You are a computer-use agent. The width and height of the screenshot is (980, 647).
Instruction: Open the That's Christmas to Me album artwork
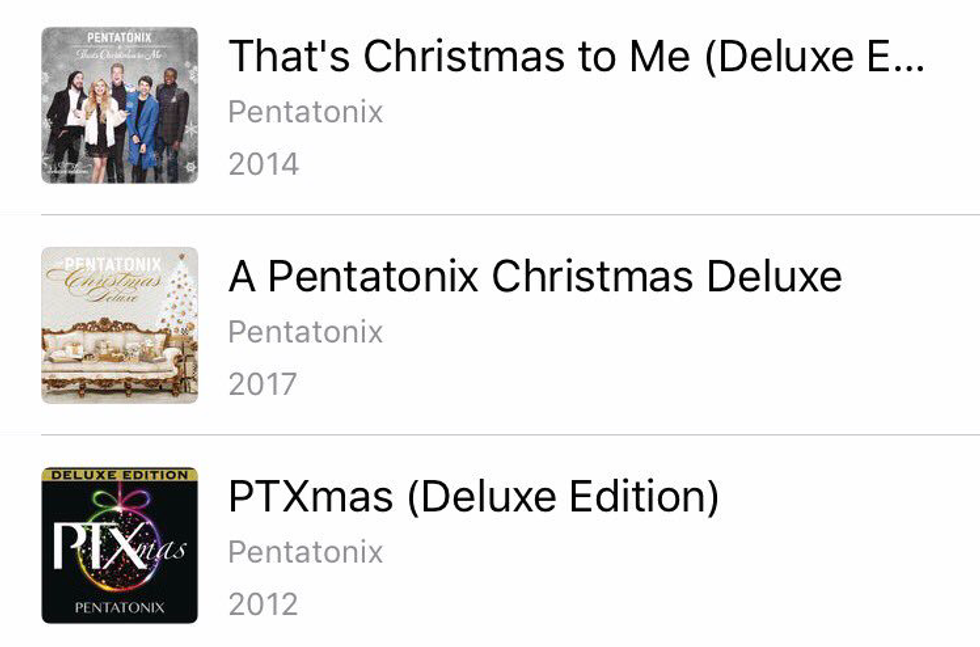pos(119,105)
